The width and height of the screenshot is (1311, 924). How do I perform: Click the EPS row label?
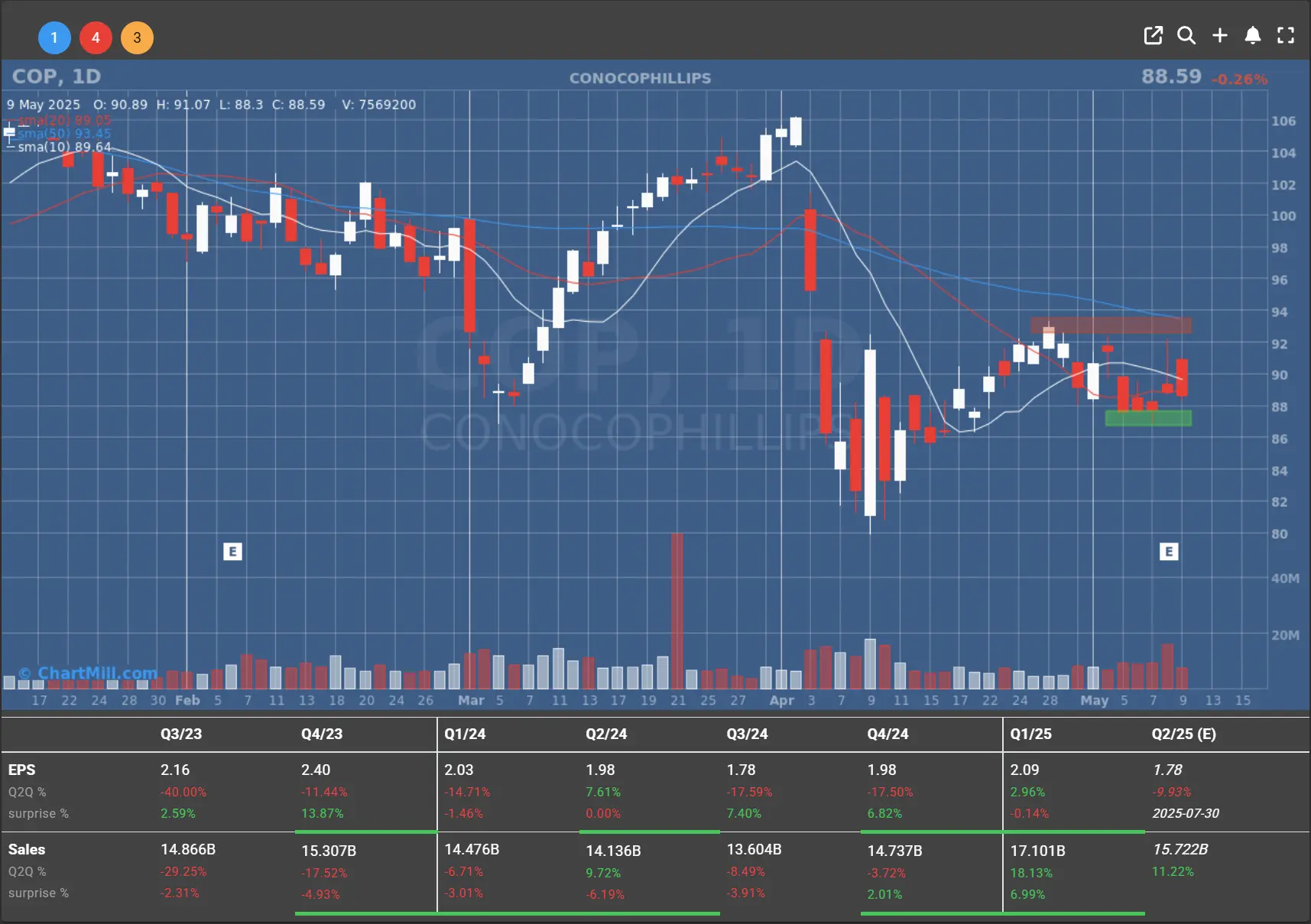(x=21, y=770)
